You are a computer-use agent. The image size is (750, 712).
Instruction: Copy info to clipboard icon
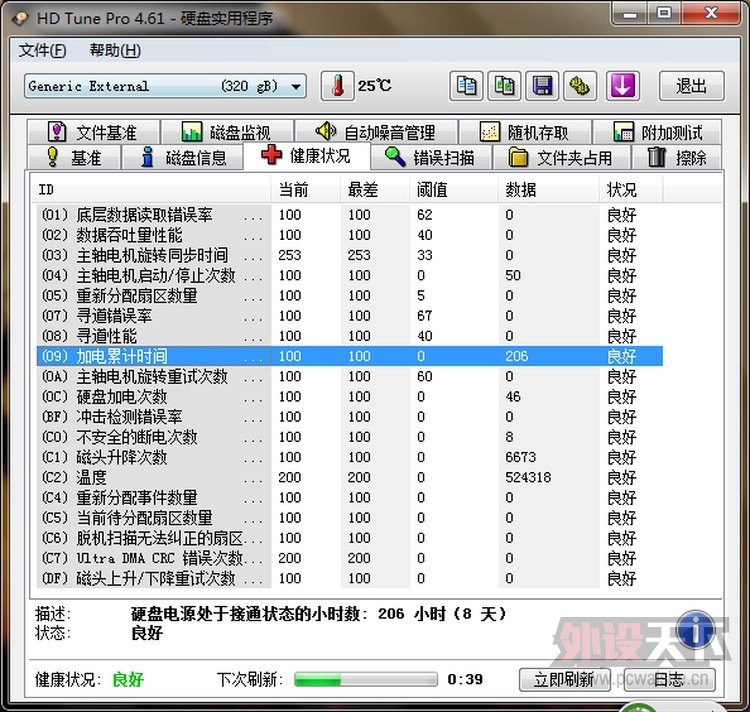[466, 86]
